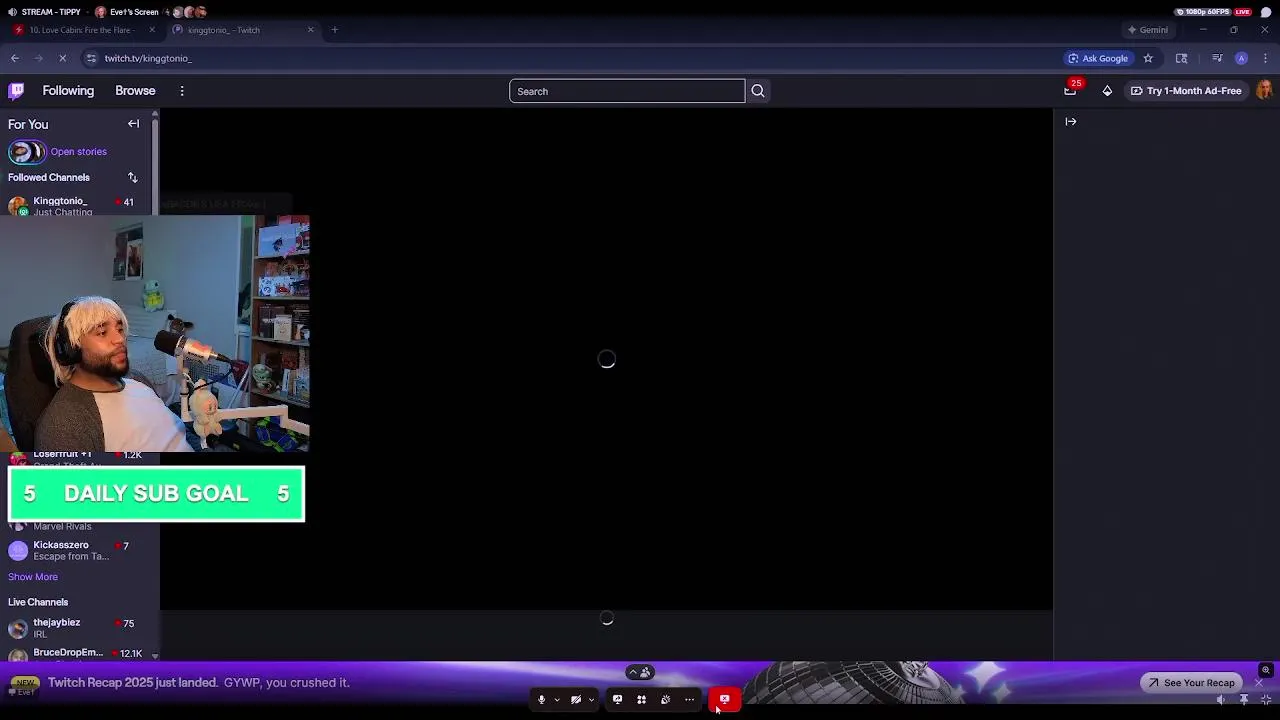Open BruceDropEm live channel
This screenshot has width=1280, height=720.
point(76,654)
